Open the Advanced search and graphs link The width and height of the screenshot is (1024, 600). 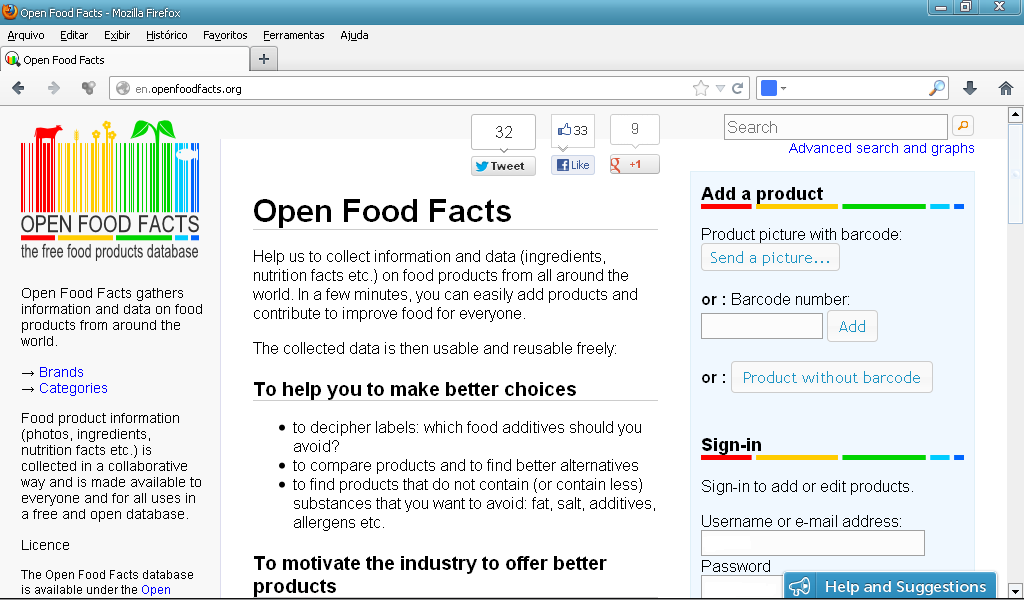tap(881, 148)
